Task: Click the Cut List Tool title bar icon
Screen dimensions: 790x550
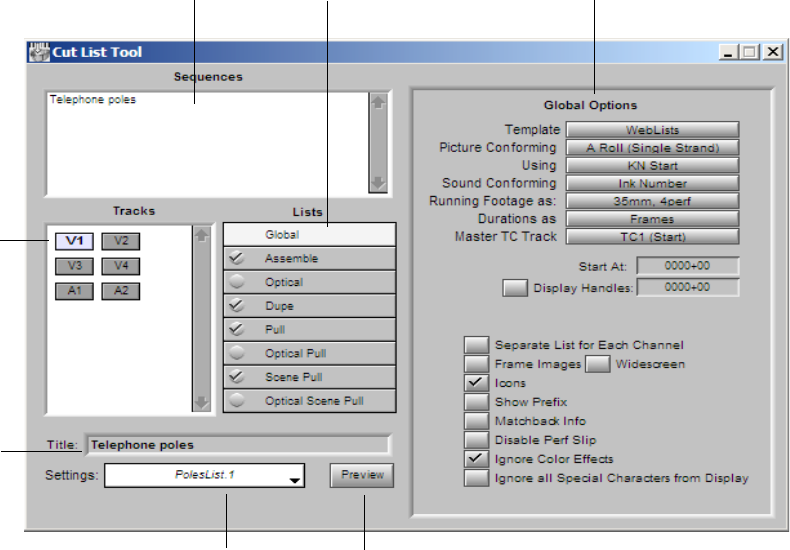Action: pos(39,52)
